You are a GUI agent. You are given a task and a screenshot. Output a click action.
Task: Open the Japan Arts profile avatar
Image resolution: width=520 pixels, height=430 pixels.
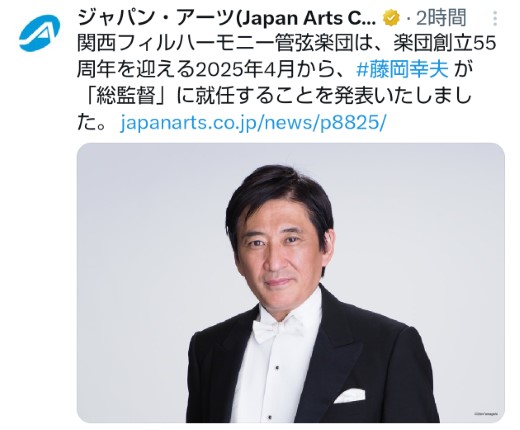39,33
